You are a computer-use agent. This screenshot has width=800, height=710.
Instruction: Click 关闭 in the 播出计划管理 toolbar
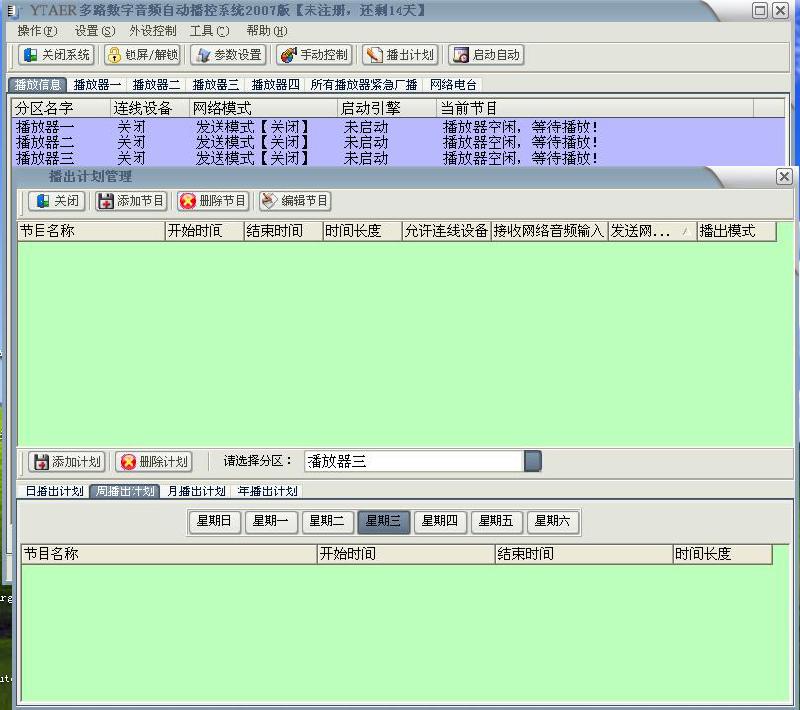click(x=58, y=201)
